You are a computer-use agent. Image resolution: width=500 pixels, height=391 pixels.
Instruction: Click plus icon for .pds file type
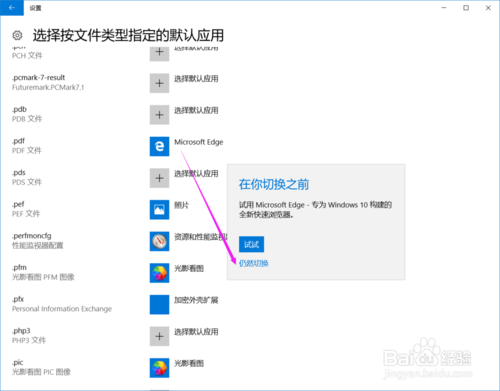[159, 178]
